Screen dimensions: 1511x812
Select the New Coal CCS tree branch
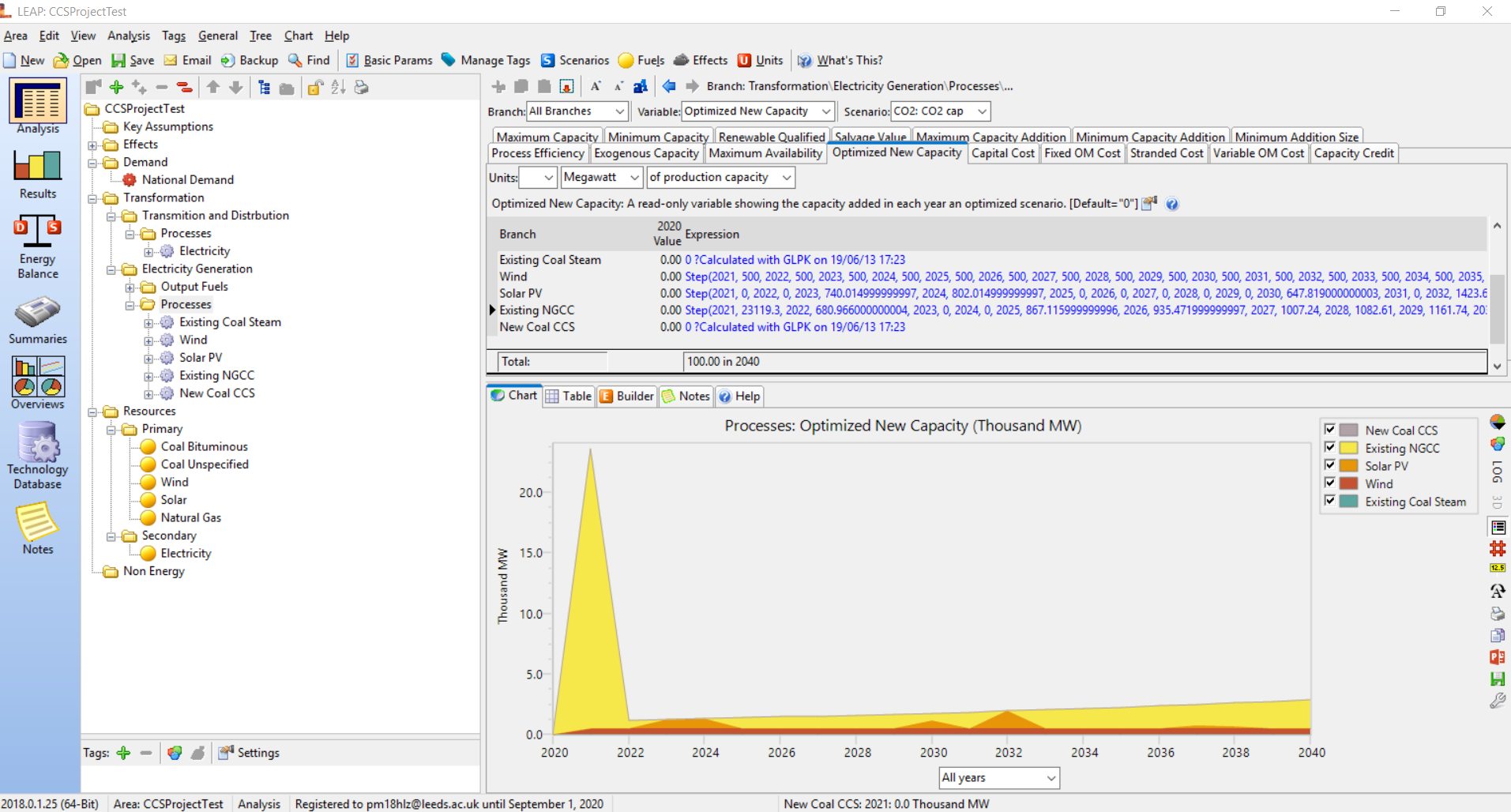pyautogui.click(x=216, y=393)
